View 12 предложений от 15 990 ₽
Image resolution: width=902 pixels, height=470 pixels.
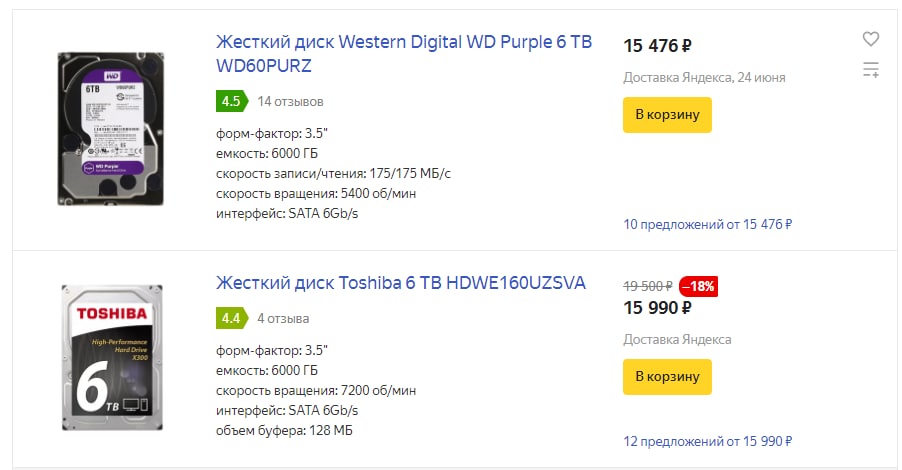708,441
